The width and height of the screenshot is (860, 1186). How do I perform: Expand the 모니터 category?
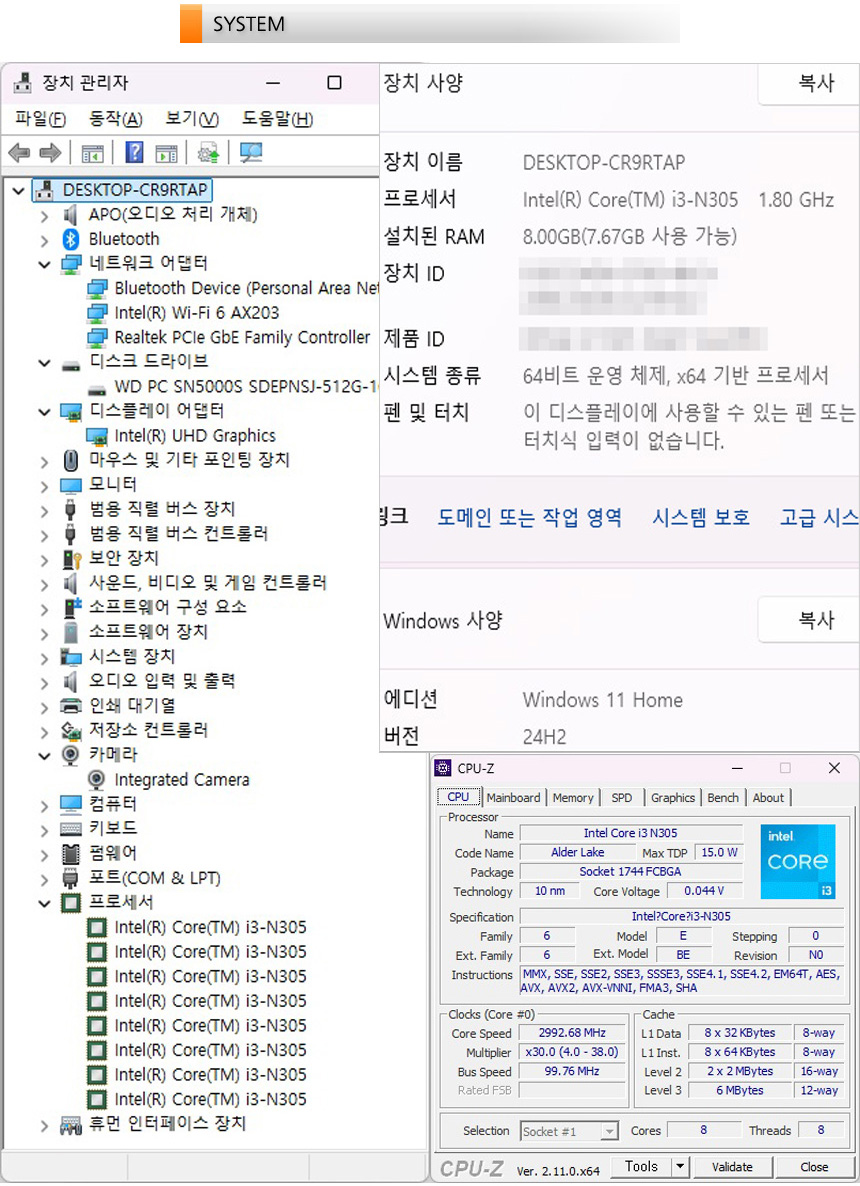pos(44,485)
